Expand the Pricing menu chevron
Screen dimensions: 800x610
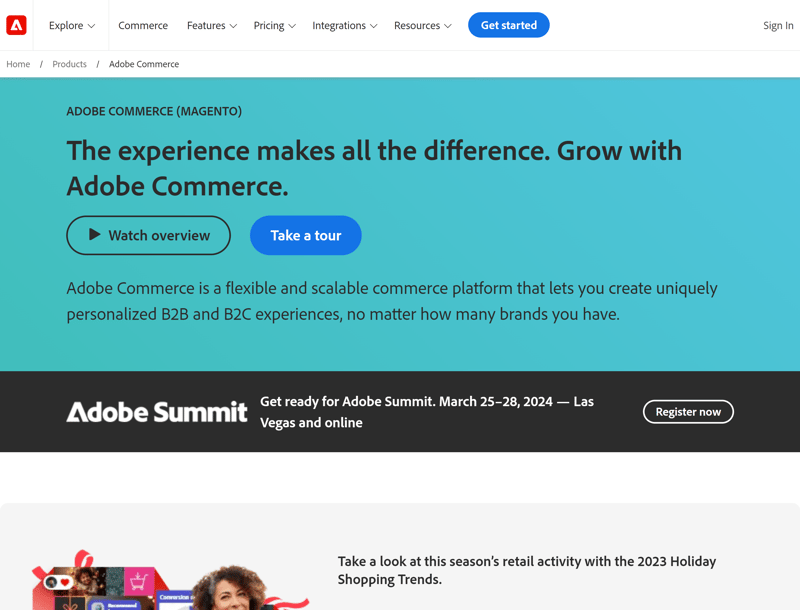click(x=291, y=26)
